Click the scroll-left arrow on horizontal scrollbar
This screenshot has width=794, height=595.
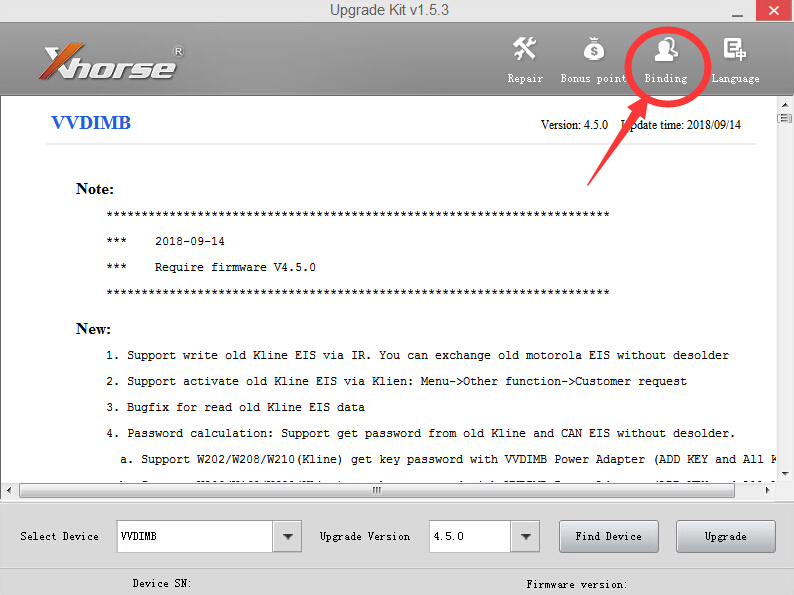[9, 490]
